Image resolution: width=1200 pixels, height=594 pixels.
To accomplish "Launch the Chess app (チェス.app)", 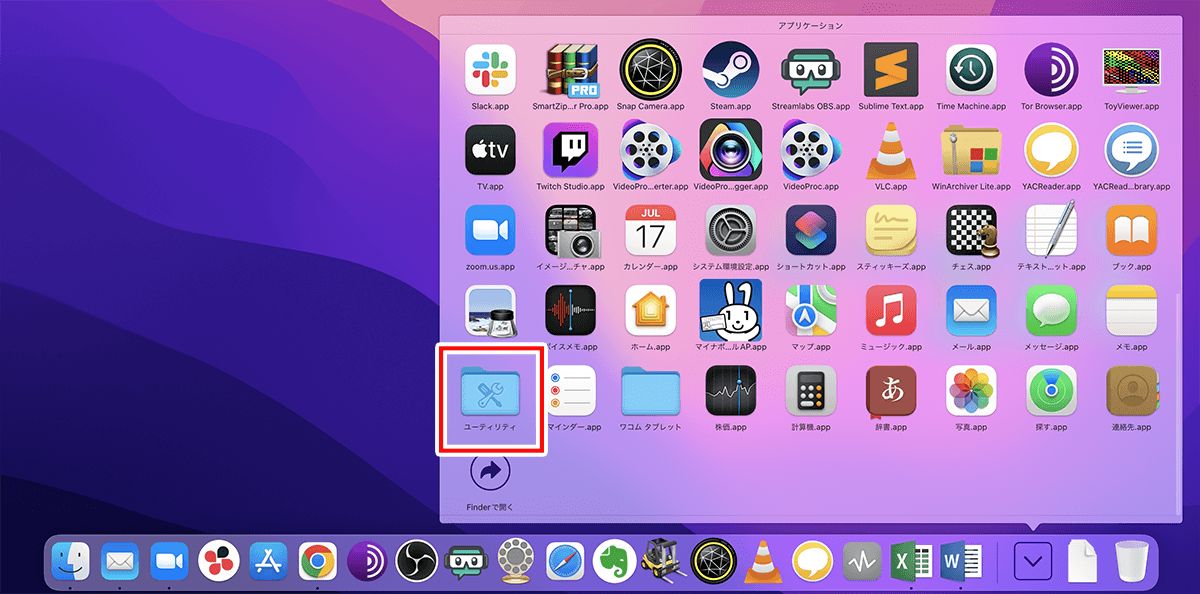I will (x=971, y=231).
